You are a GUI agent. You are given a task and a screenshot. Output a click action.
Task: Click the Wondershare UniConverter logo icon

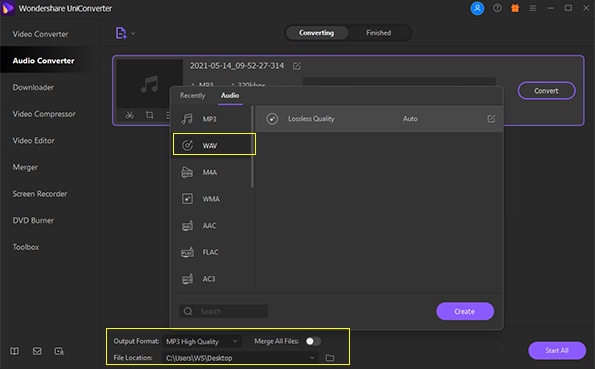(8, 8)
